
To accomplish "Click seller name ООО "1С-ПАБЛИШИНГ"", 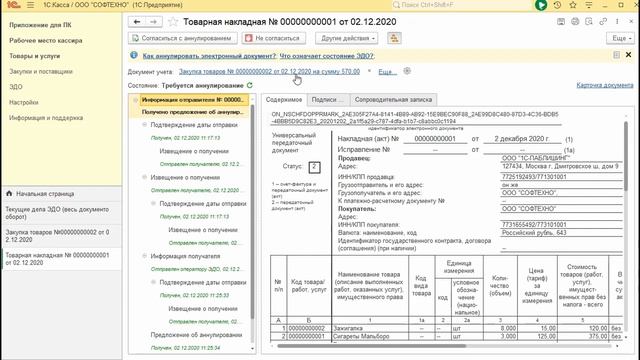I will click(536, 158).
